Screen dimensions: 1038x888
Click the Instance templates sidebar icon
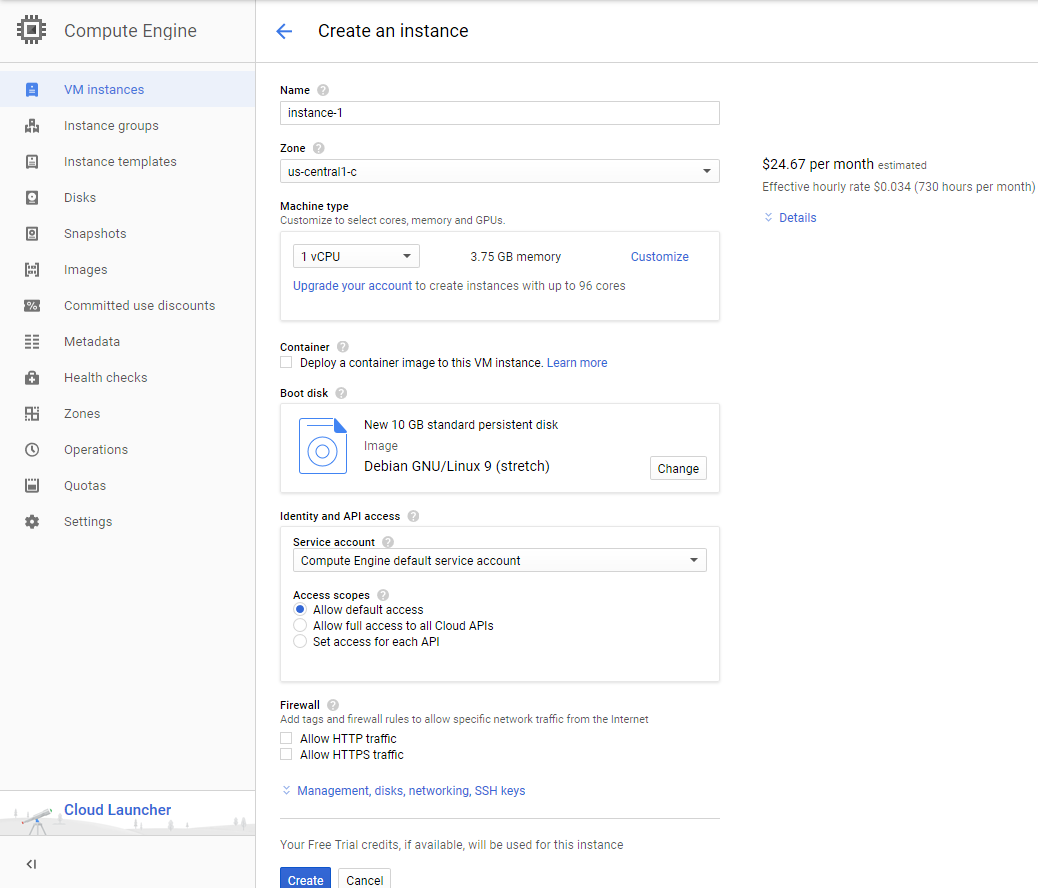(32, 162)
